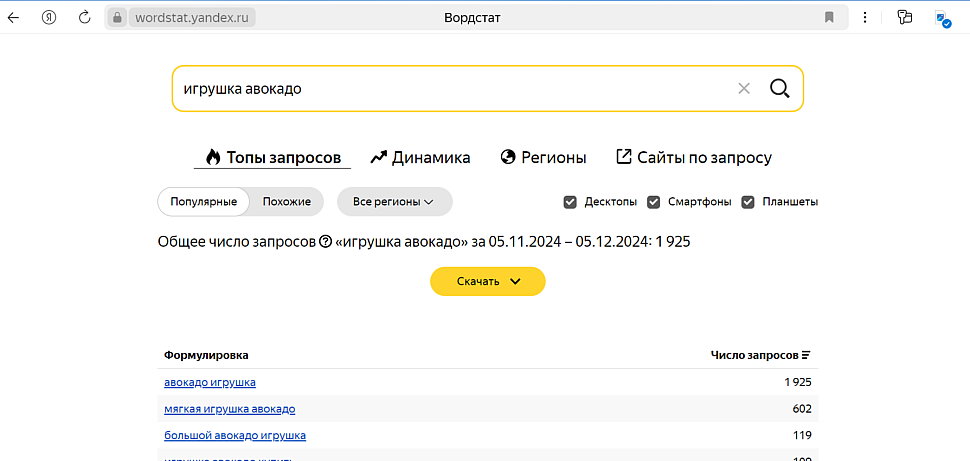
Task: Open the browser three-dot menu
Action: tap(865, 17)
